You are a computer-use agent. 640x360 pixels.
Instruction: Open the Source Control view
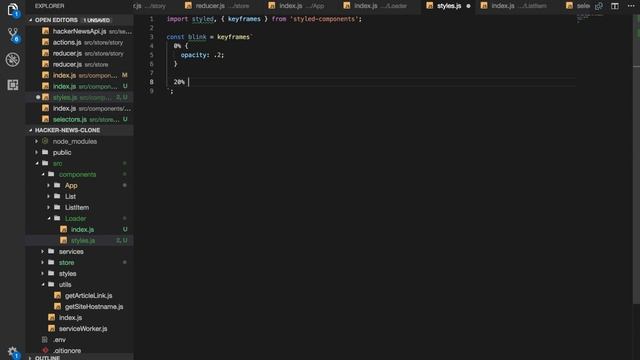[x=13, y=35]
